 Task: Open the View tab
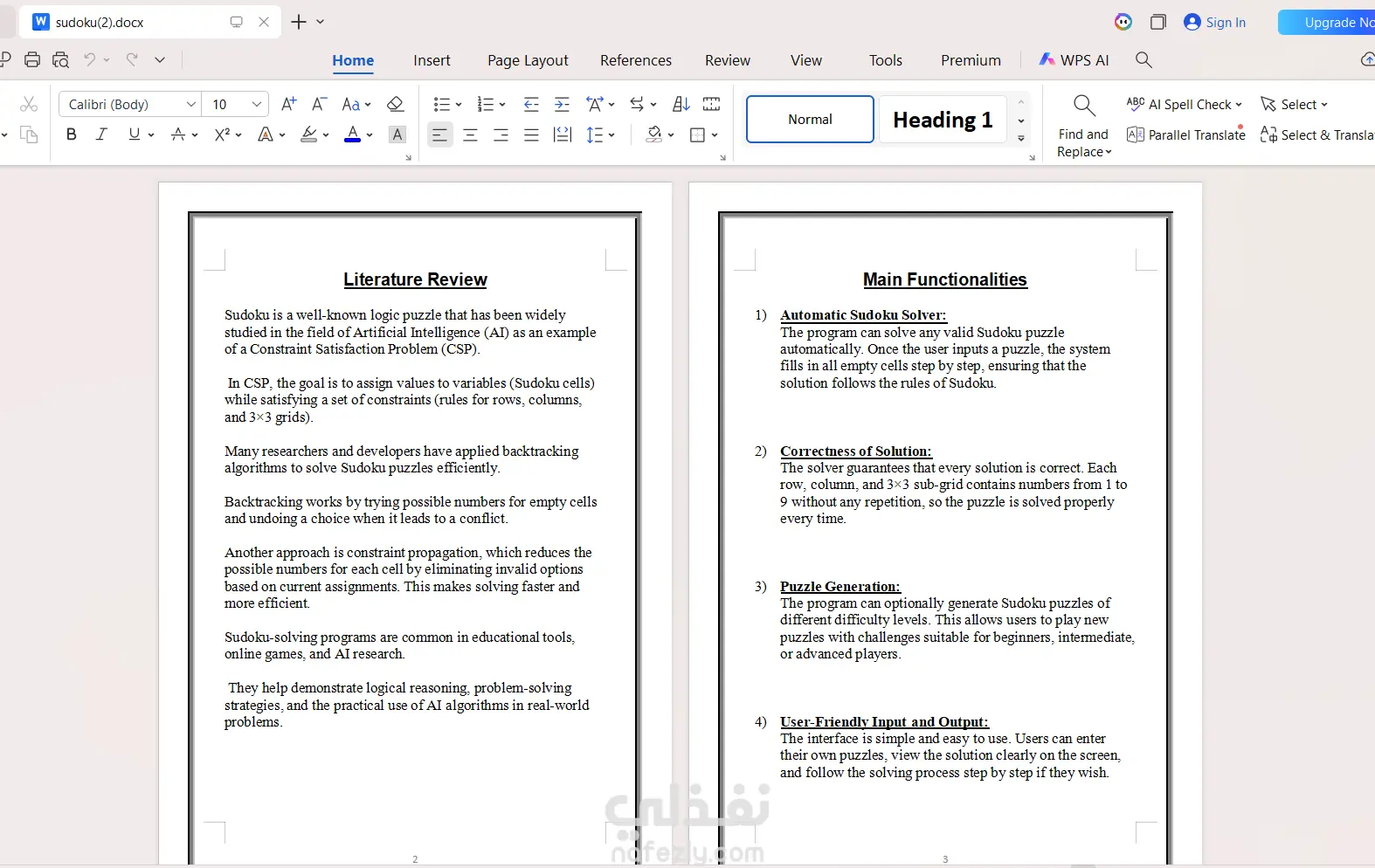pyautogui.click(x=806, y=60)
